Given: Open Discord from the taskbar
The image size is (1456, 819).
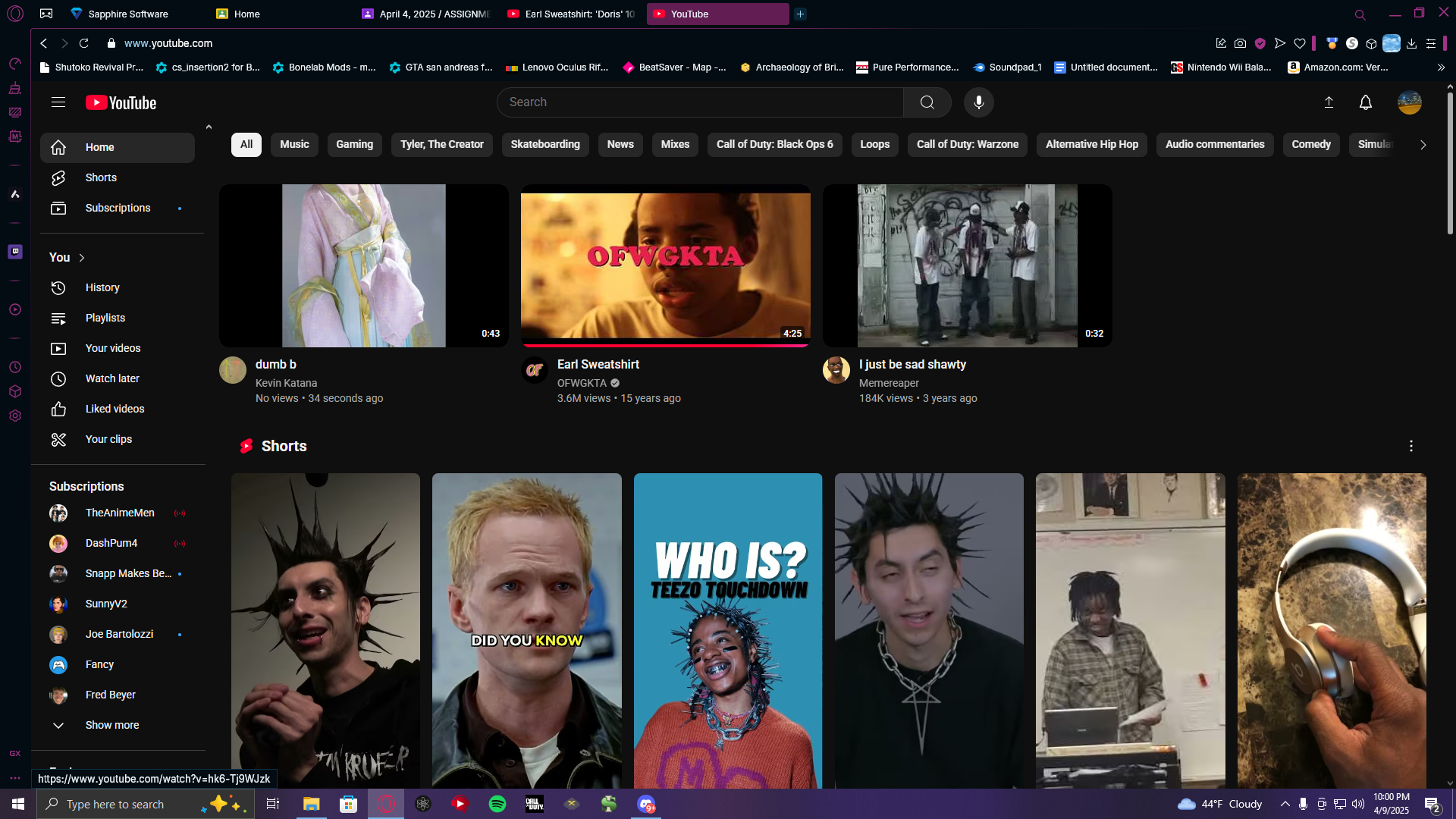Looking at the screenshot, I should [x=646, y=804].
